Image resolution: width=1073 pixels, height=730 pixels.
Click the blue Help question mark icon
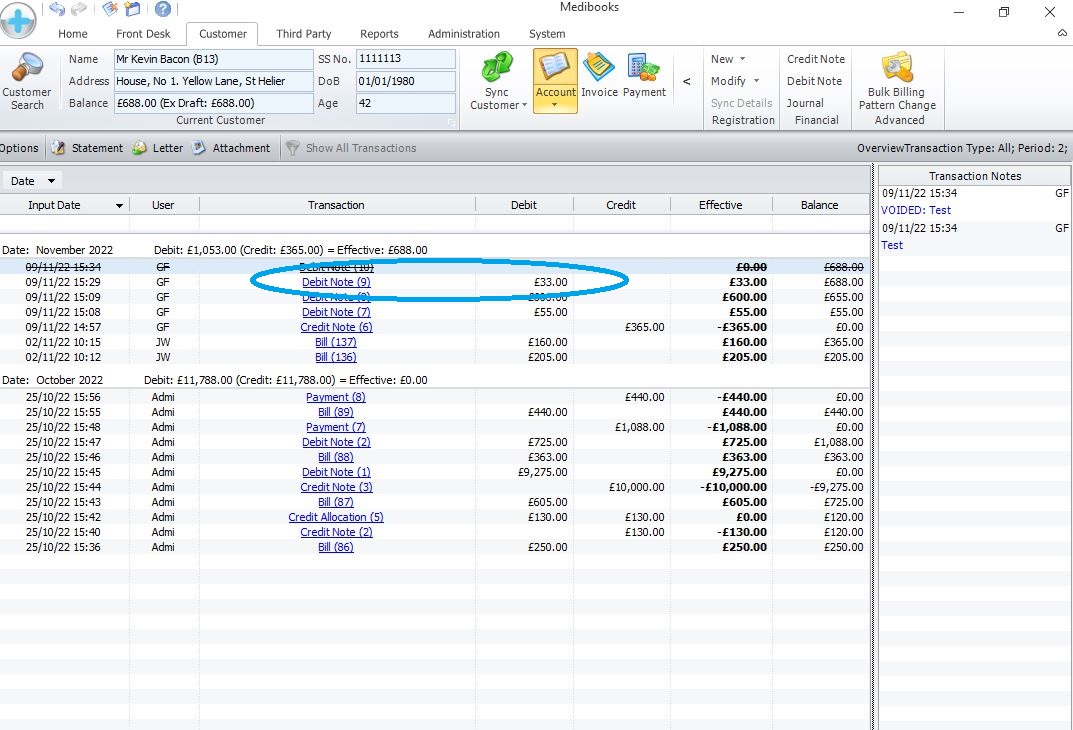pos(162,9)
